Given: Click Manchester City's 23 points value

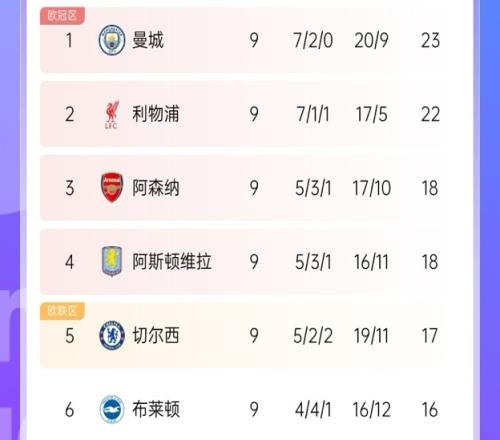Looking at the screenshot, I should coord(430,40).
